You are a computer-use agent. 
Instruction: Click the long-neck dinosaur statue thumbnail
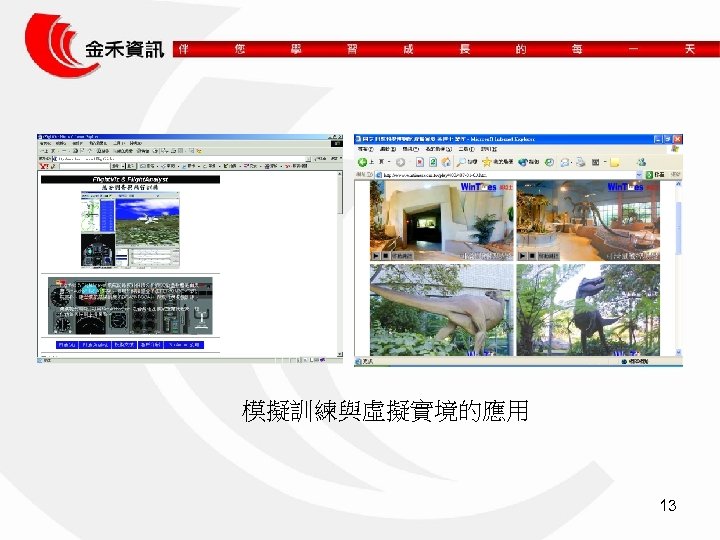click(442, 310)
